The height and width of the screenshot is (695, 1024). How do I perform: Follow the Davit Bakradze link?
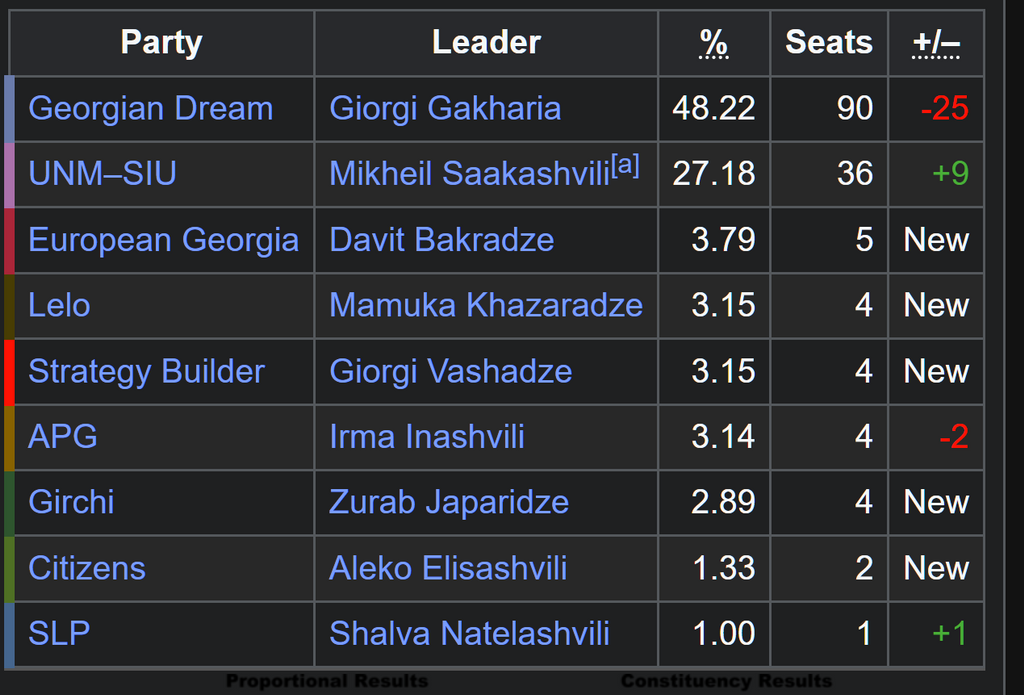coord(442,240)
